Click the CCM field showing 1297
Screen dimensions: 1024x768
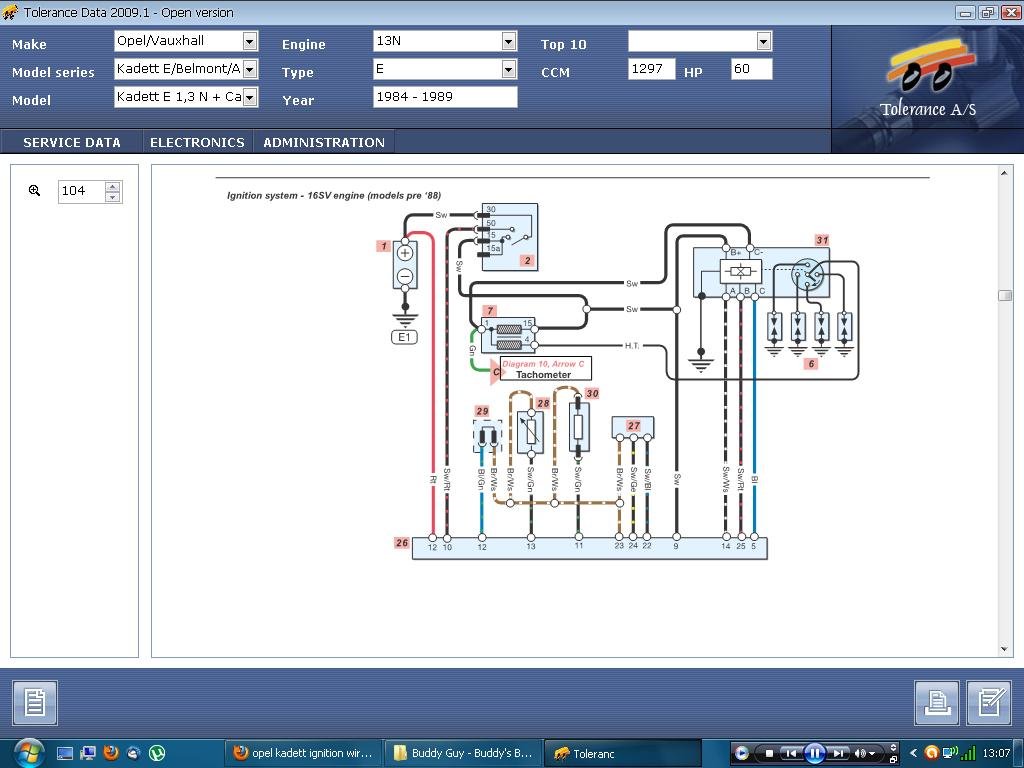[x=652, y=69]
